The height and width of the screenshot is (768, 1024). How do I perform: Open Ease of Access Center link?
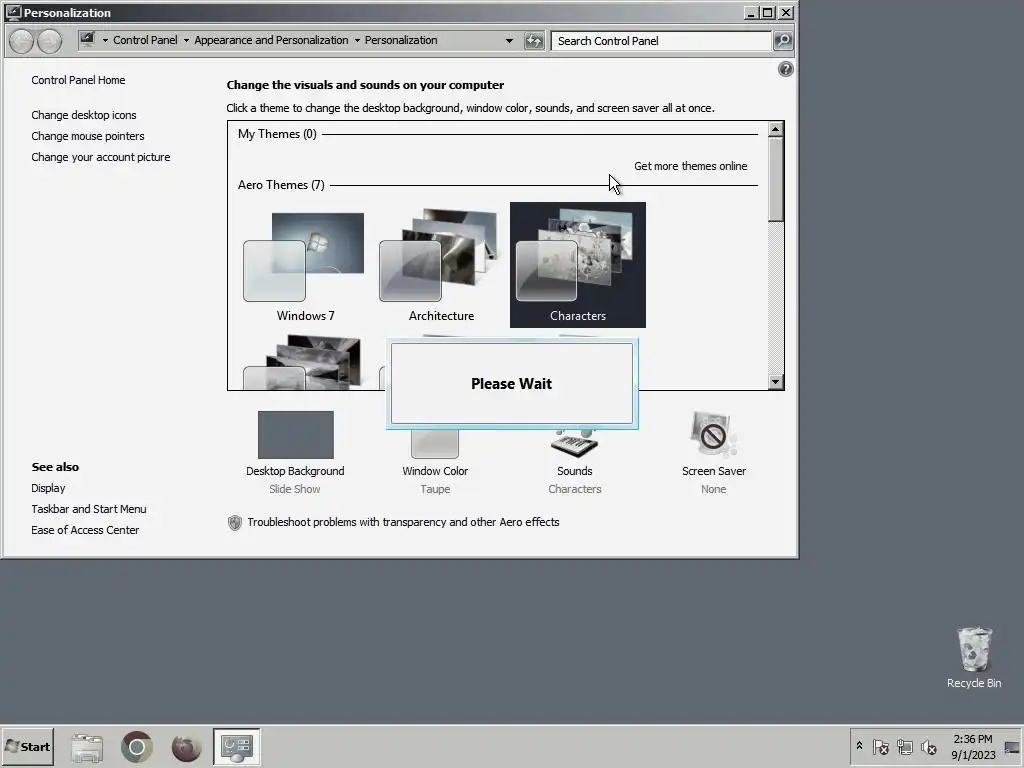(85, 530)
